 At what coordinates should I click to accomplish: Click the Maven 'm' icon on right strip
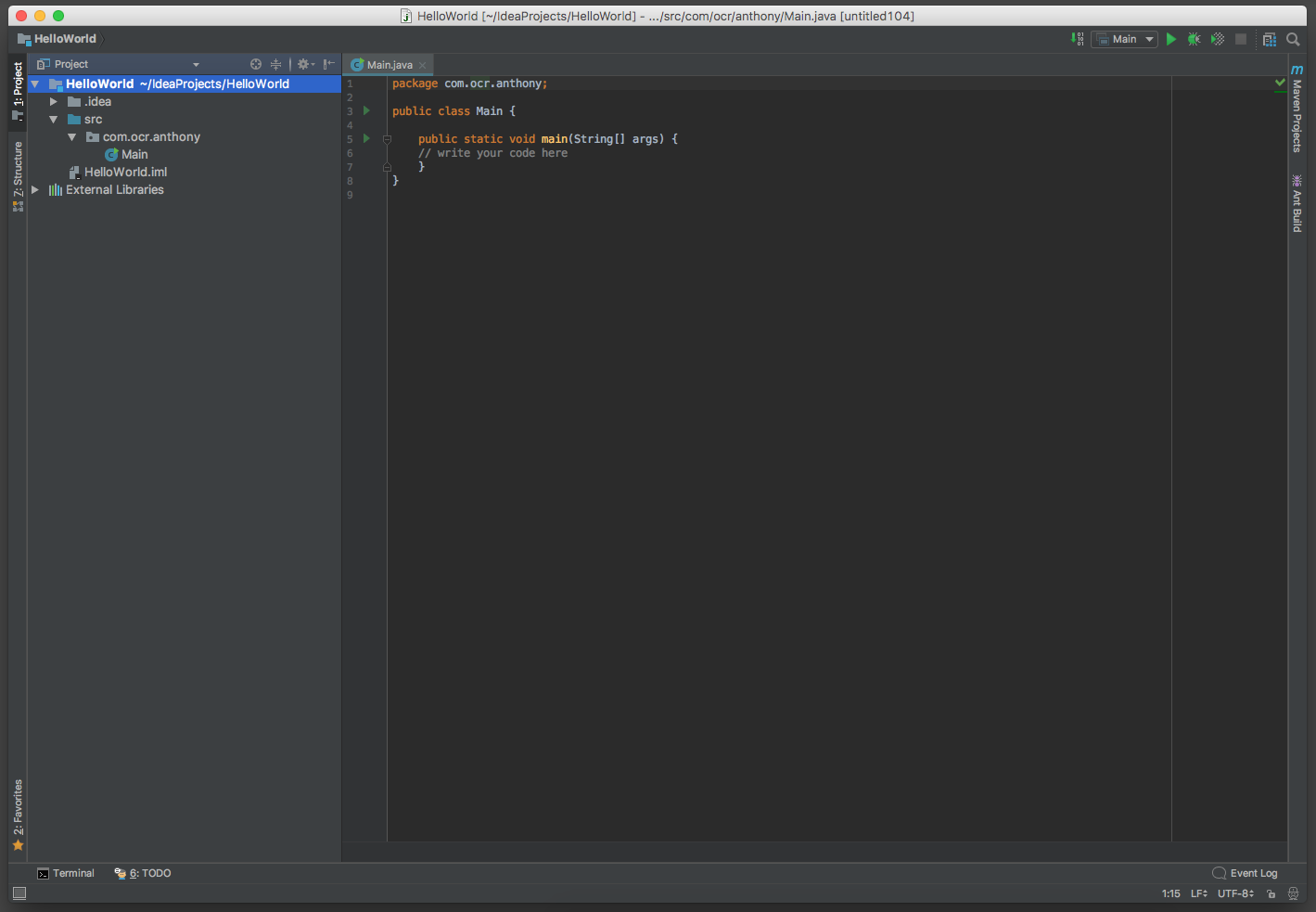[x=1297, y=70]
